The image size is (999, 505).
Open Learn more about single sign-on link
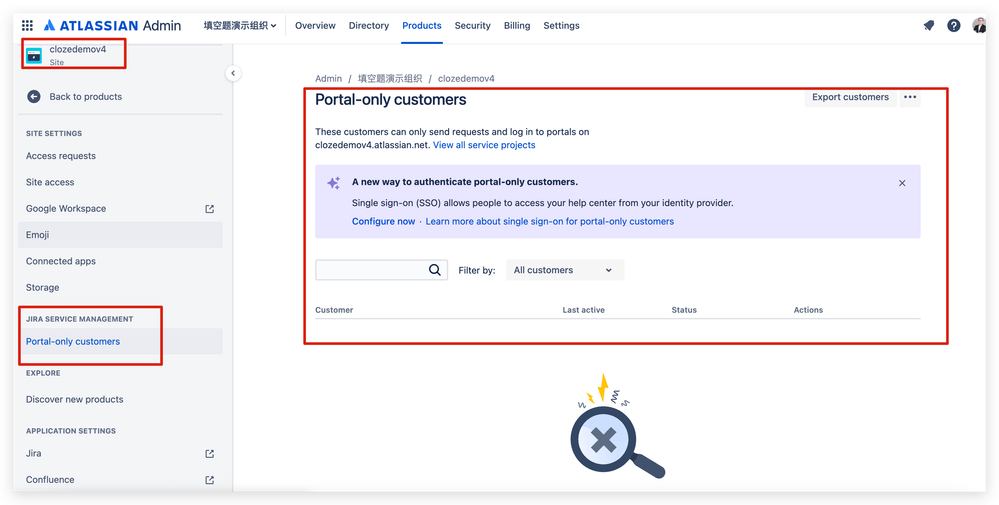[550, 222]
